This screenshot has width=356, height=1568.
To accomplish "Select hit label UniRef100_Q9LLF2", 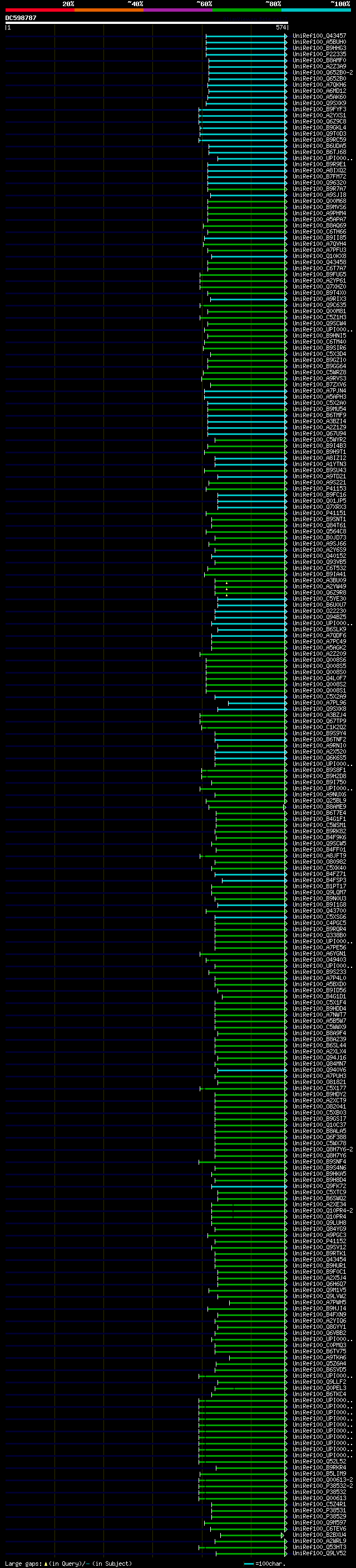I will [x=319, y=1382].
